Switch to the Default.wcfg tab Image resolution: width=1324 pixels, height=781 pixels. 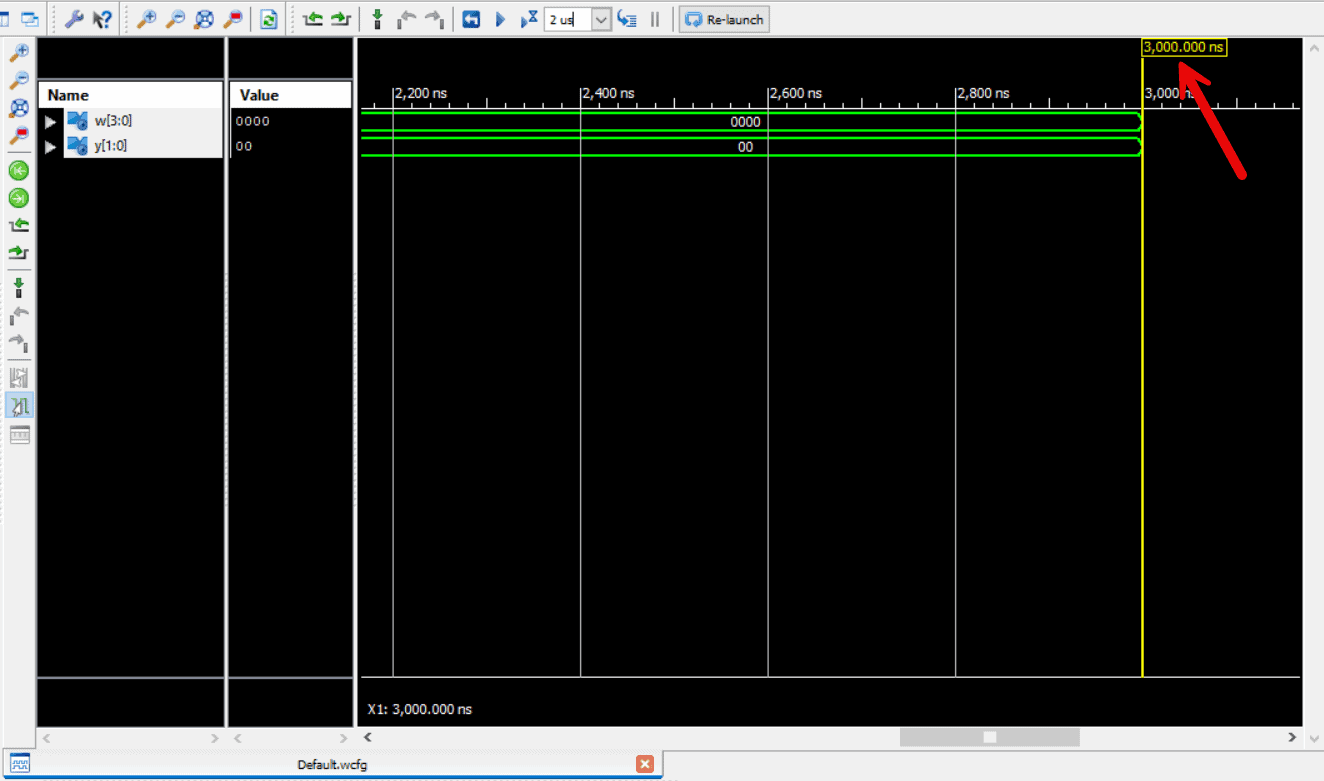tap(332, 763)
